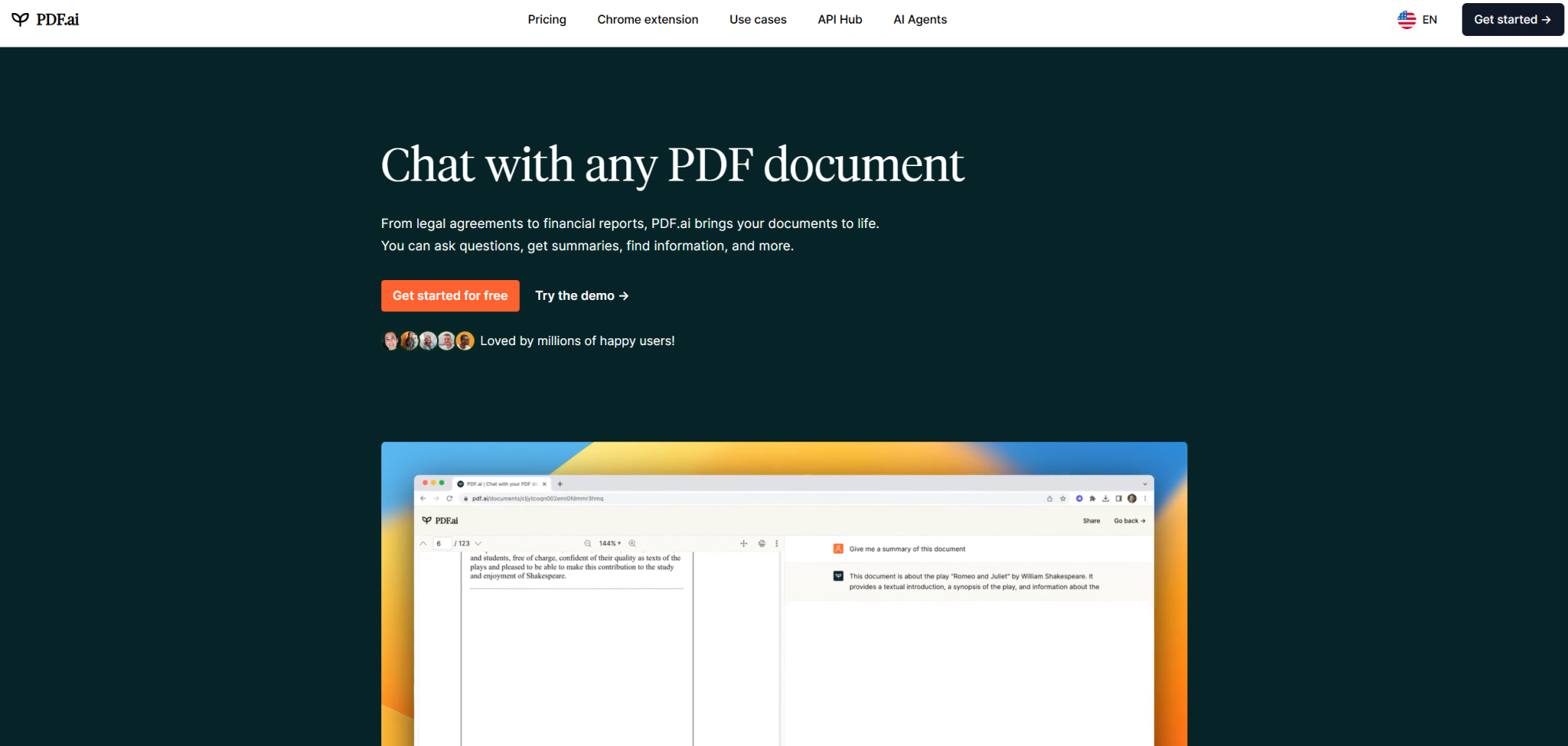Open the AI Agents menu item

tap(920, 19)
